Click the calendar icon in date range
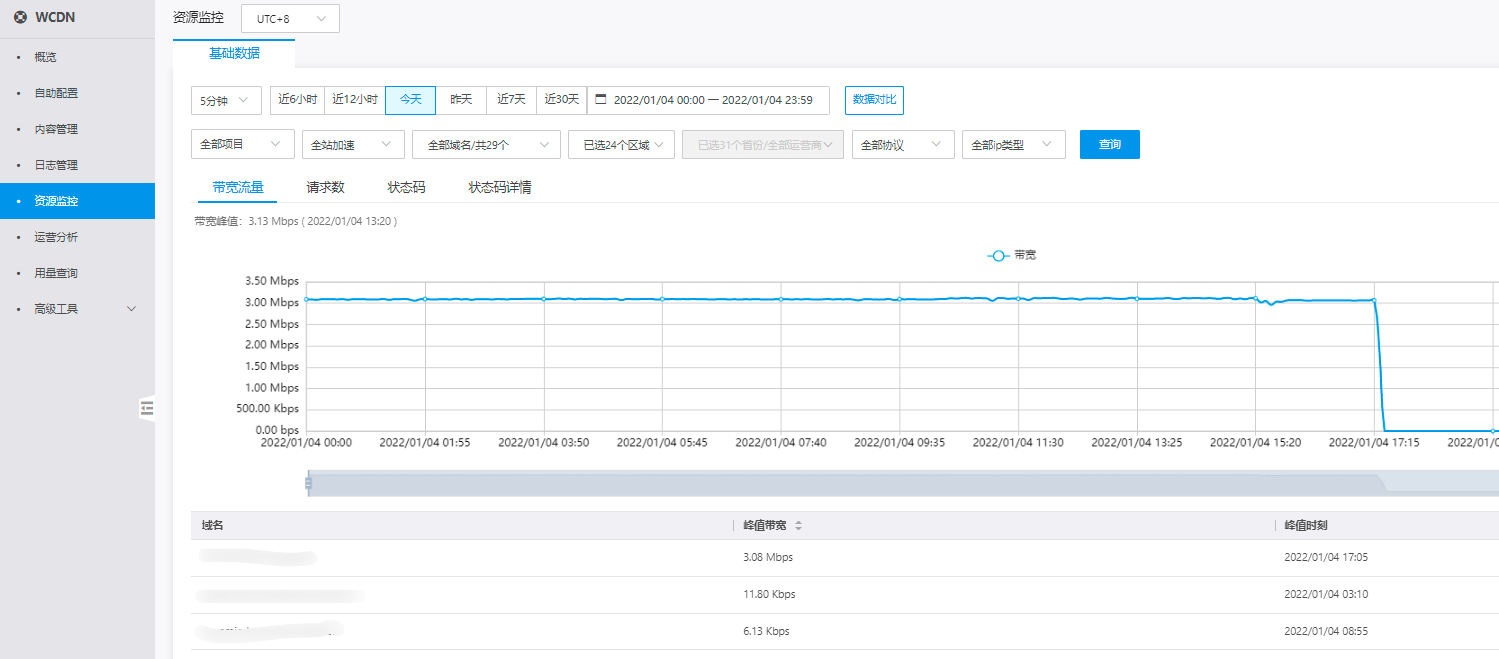The height and width of the screenshot is (659, 1499). point(601,100)
